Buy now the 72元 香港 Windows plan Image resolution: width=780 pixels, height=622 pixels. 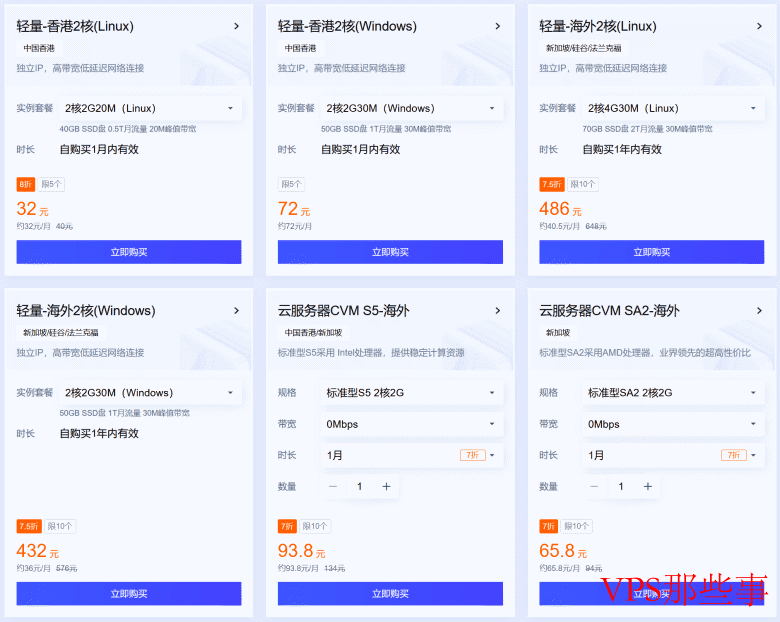coord(390,252)
